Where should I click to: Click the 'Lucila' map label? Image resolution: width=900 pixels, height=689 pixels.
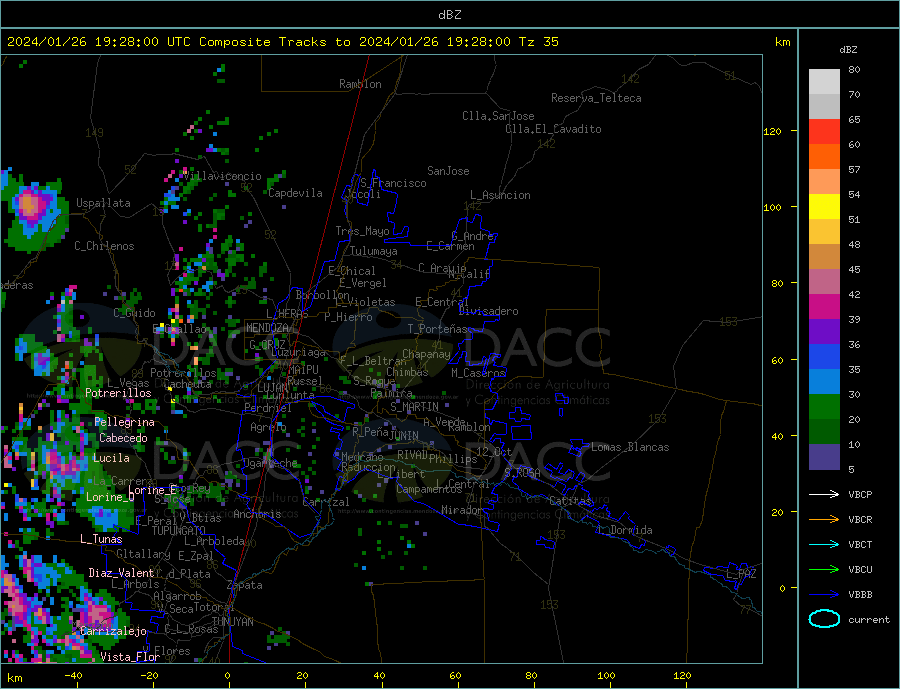pos(111,458)
